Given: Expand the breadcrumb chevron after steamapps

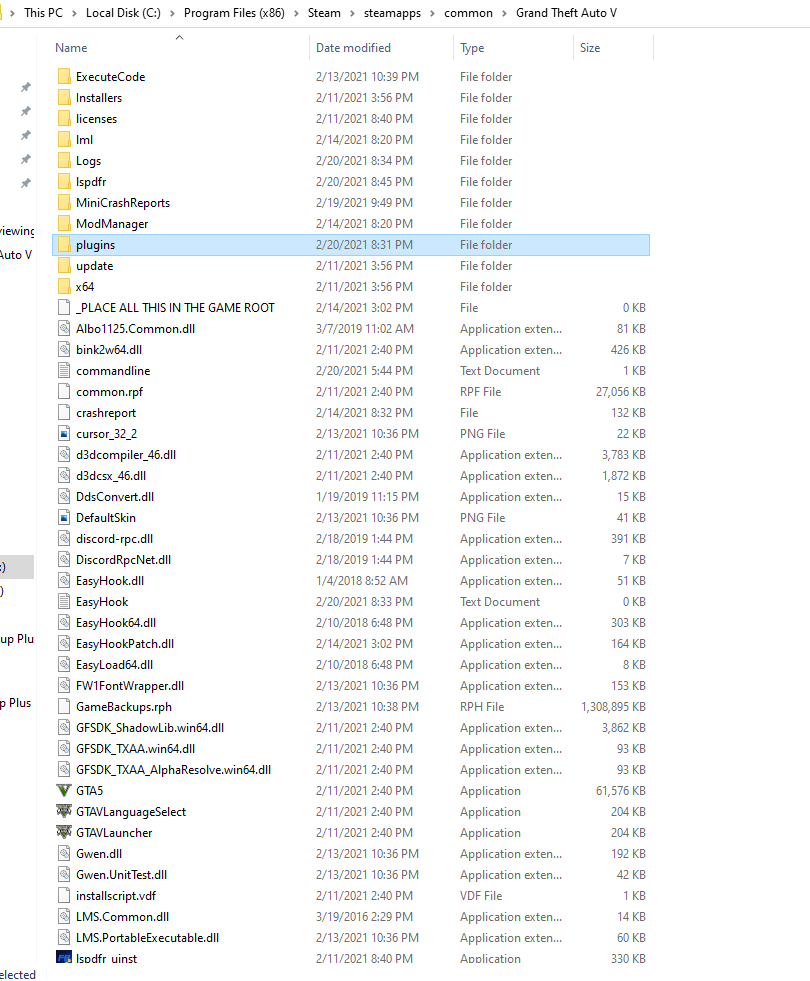Looking at the screenshot, I should click(432, 13).
